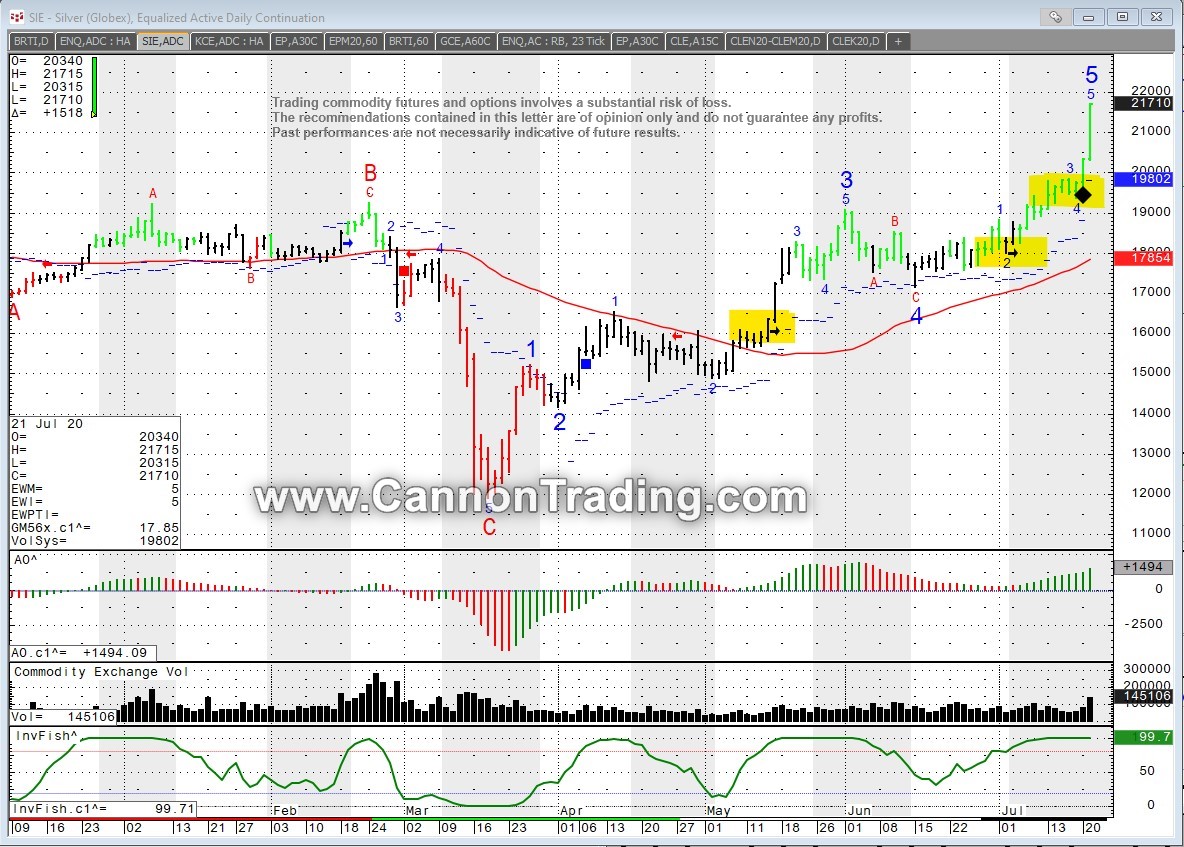Viewport: 1184px width, 847px height.
Task: Open the KCE,ADC : HA tab
Action: (229, 41)
